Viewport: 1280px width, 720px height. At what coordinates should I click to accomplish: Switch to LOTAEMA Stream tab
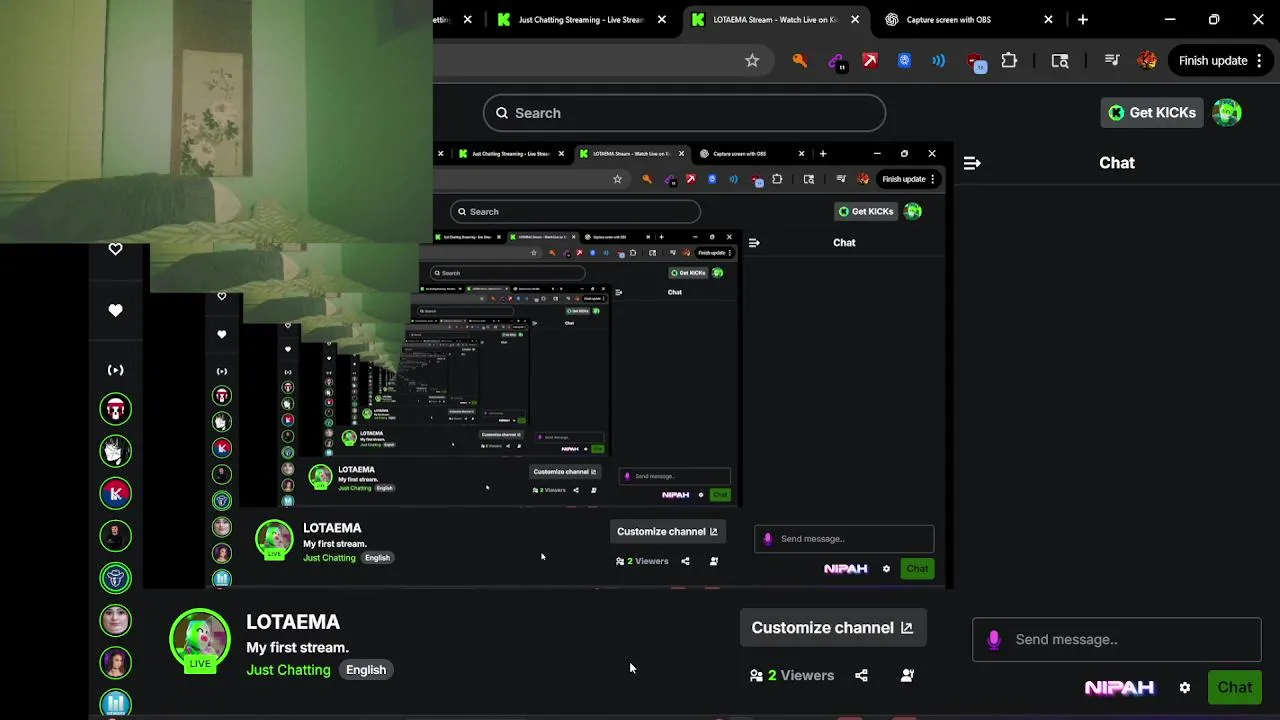point(776,19)
